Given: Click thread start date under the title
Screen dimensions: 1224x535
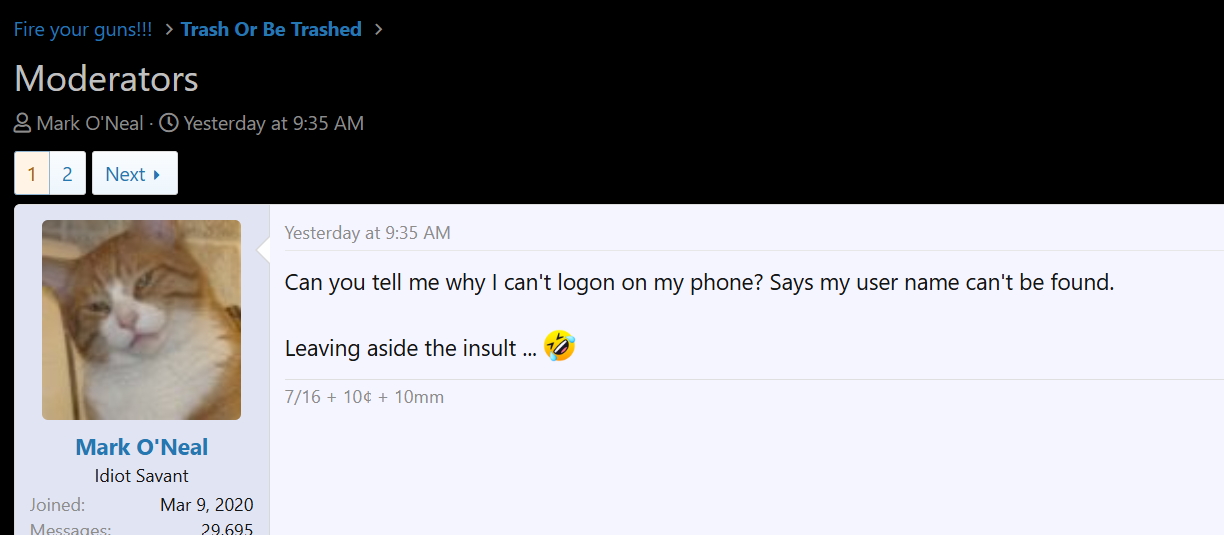Looking at the screenshot, I should coord(273,124).
